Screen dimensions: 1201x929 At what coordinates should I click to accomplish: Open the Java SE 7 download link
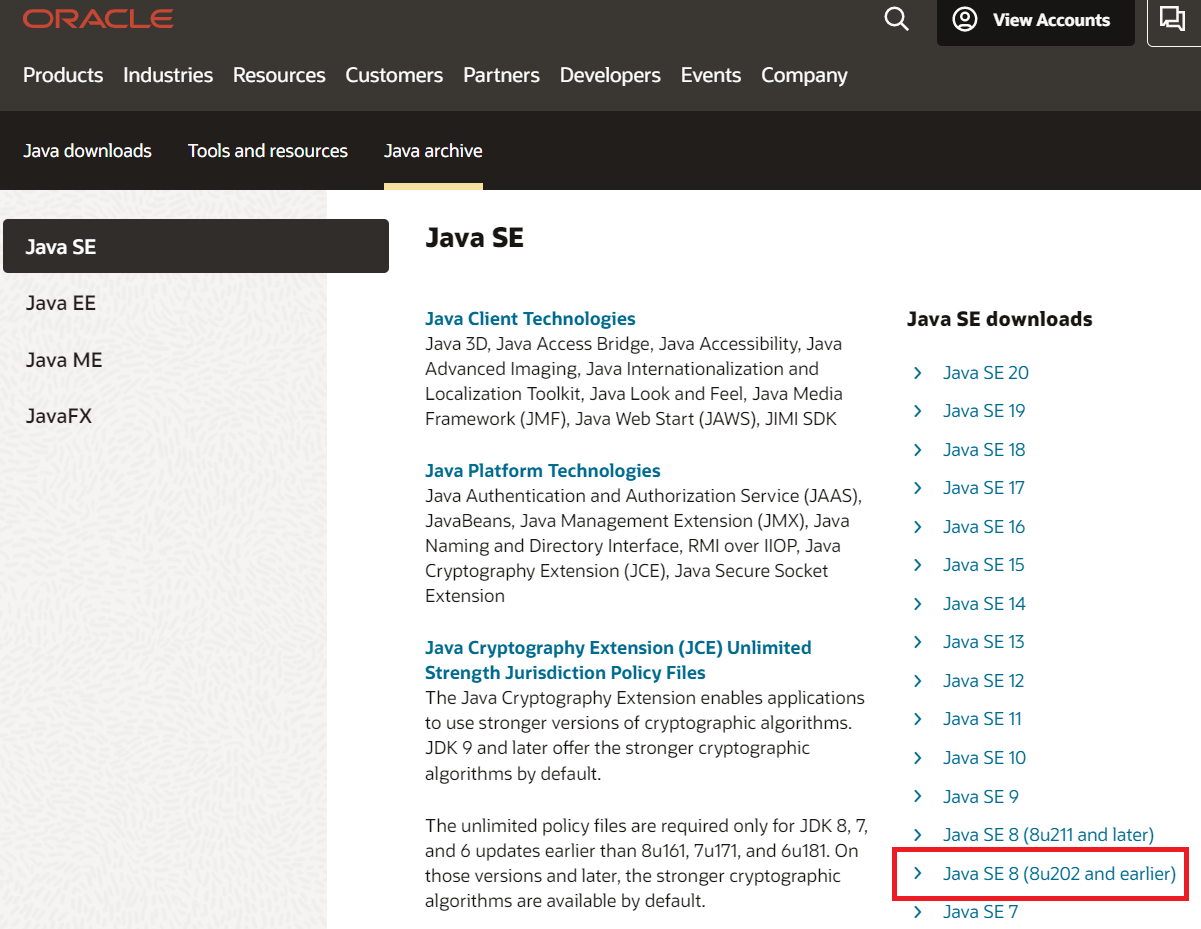980,912
